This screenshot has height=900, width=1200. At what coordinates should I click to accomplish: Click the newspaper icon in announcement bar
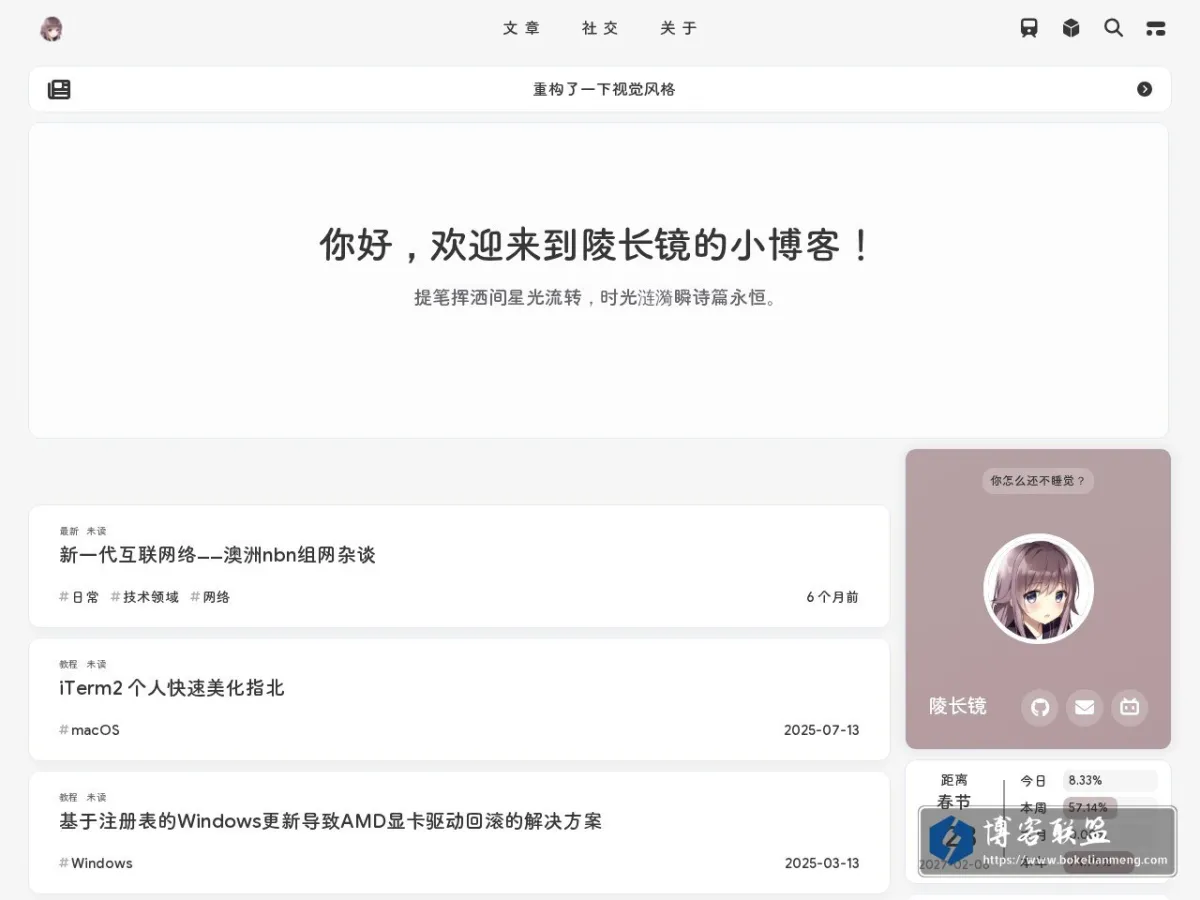[x=60, y=89]
